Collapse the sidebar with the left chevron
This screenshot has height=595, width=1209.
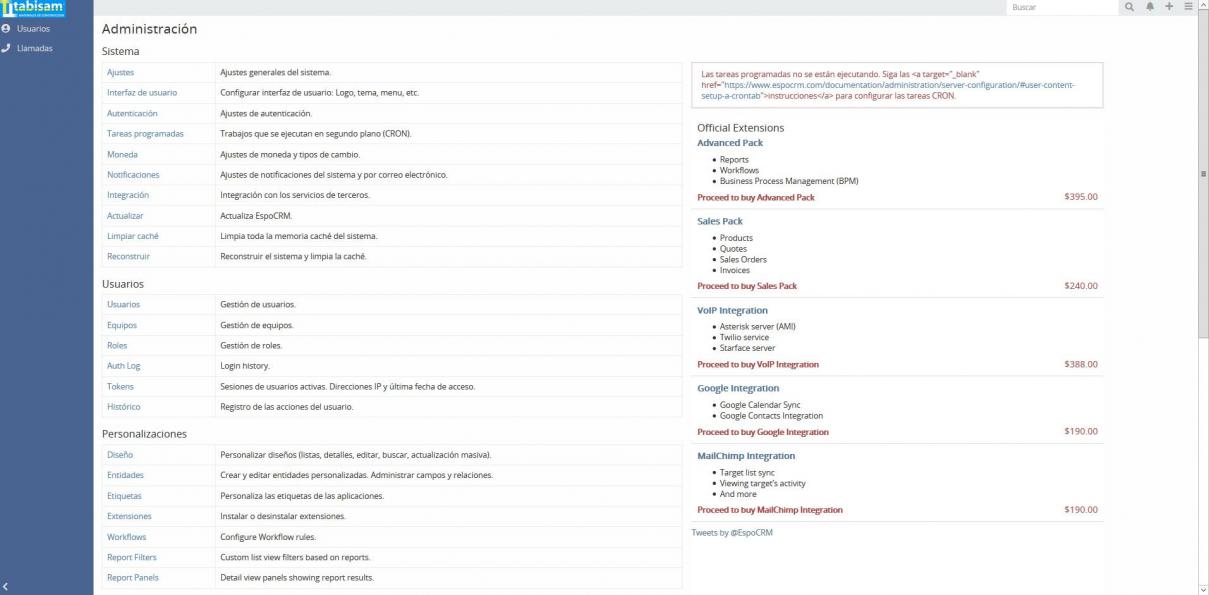point(6,586)
